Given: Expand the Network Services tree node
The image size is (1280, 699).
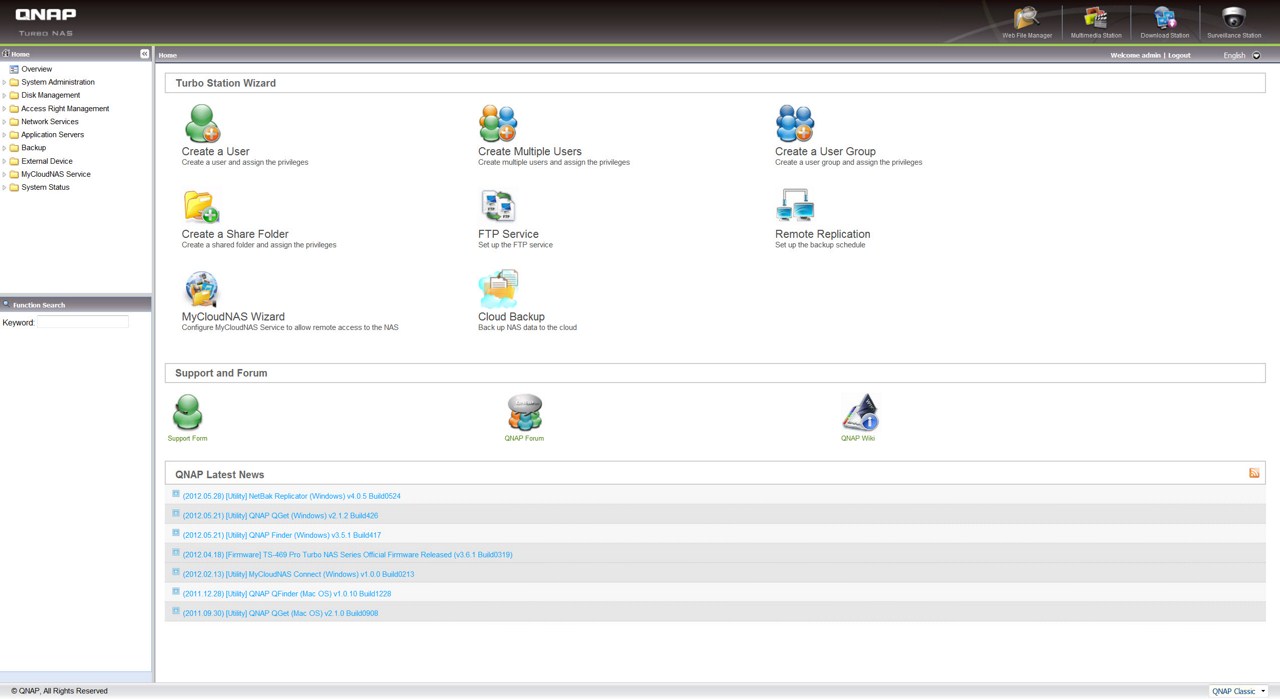Looking at the screenshot, I should pos(4,121).
